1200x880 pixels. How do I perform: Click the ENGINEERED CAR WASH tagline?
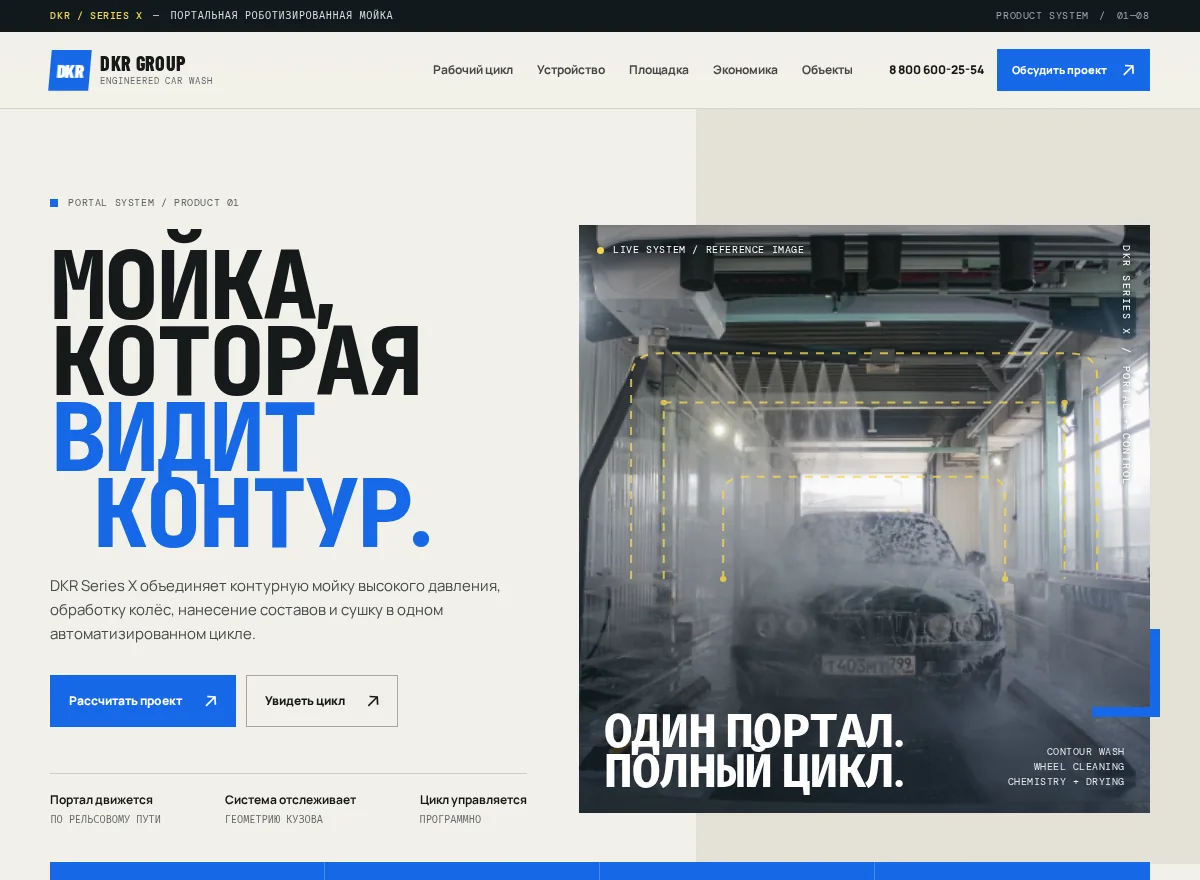(x=156, y=81)
